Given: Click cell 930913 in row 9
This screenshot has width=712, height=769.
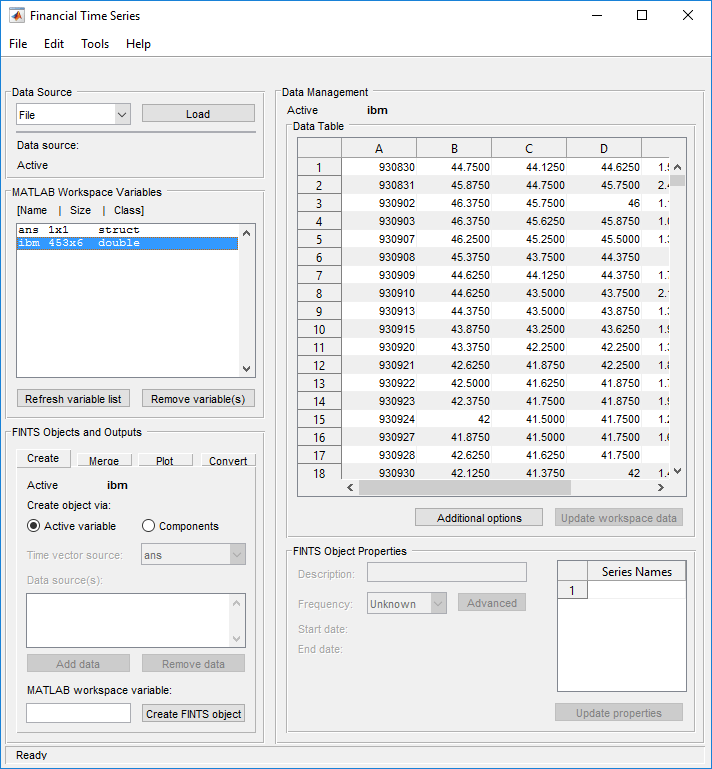Looking at the screenshot, I should click(379, 311).
